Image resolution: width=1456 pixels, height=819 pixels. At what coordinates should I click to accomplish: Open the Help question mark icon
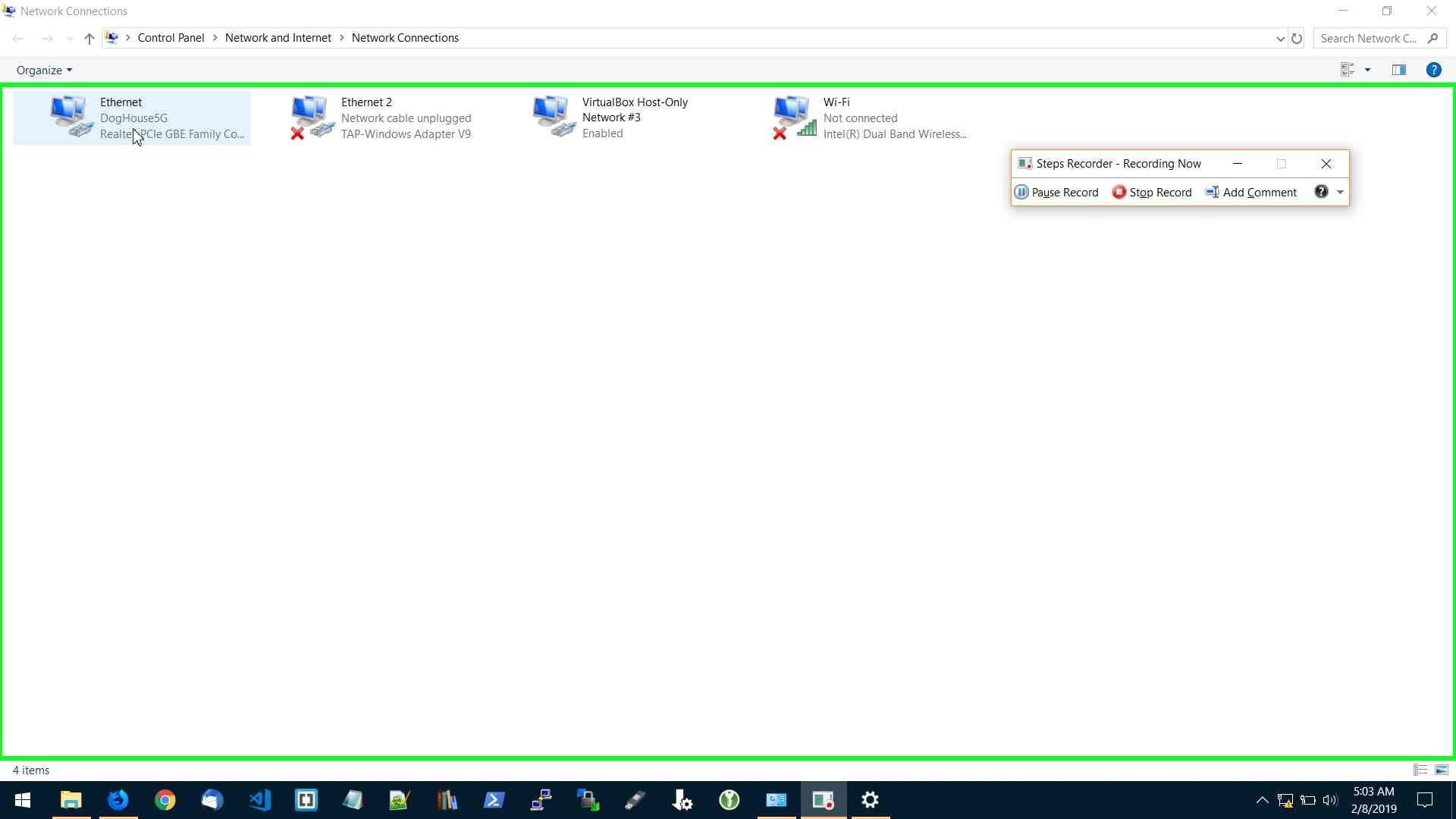coord(1433,70)
